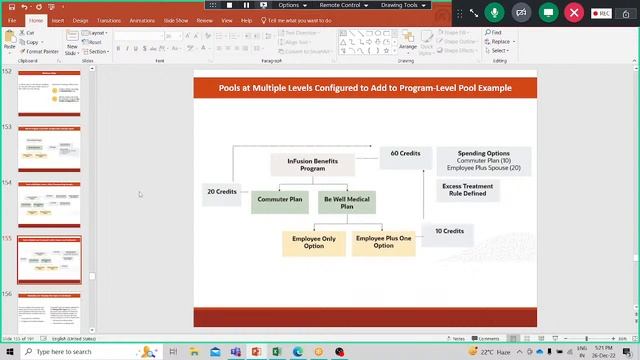Click the Format Painter tool
640x360 pixels.
tap(39, 51)
